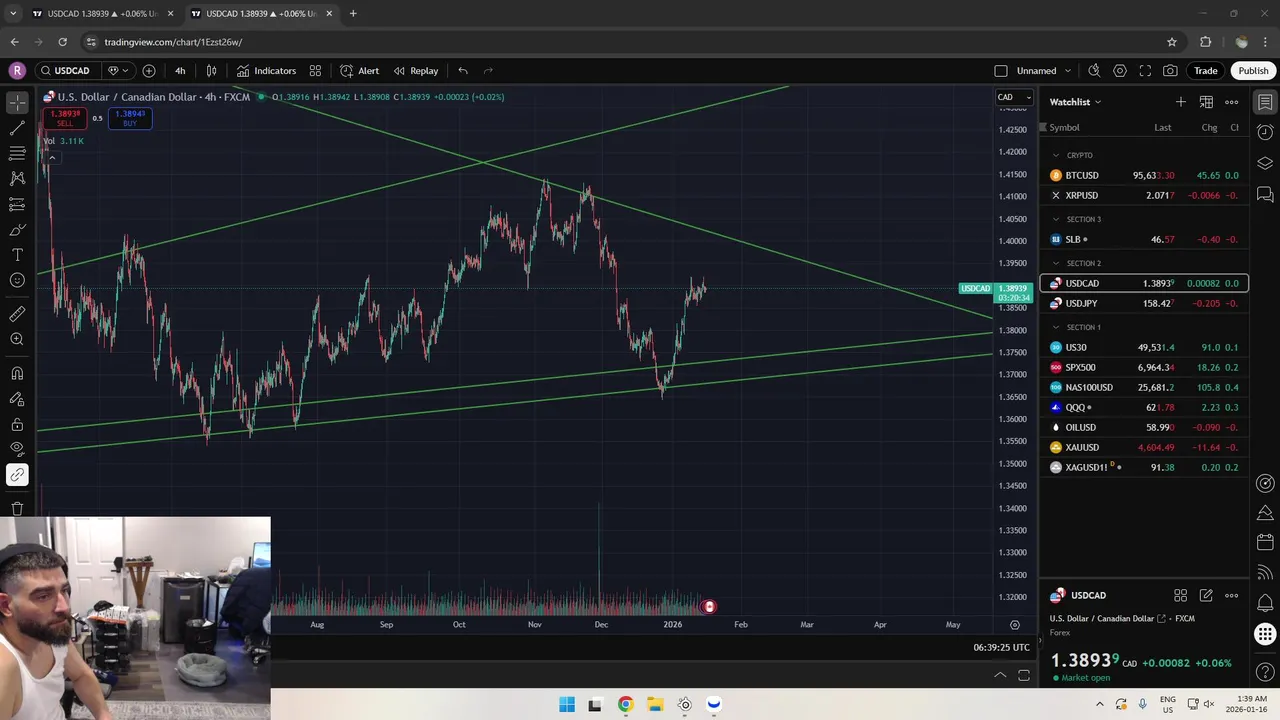The width and height of the screenshot is (1280, 720).
Task: Open the Watchlist name dropdown
Action: pos(1075,102)
